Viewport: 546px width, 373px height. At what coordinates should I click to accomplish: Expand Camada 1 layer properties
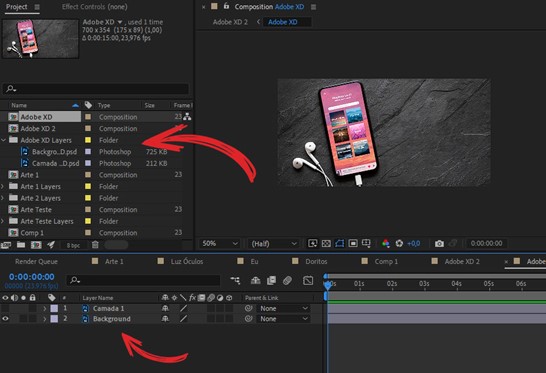(45, 308)
